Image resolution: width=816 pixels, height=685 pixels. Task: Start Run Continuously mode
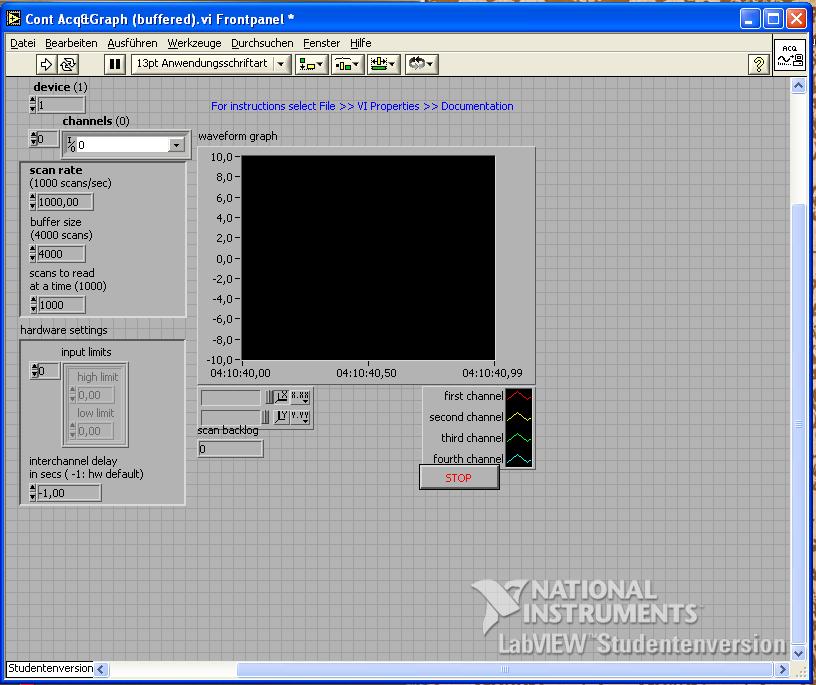[68, 65]
